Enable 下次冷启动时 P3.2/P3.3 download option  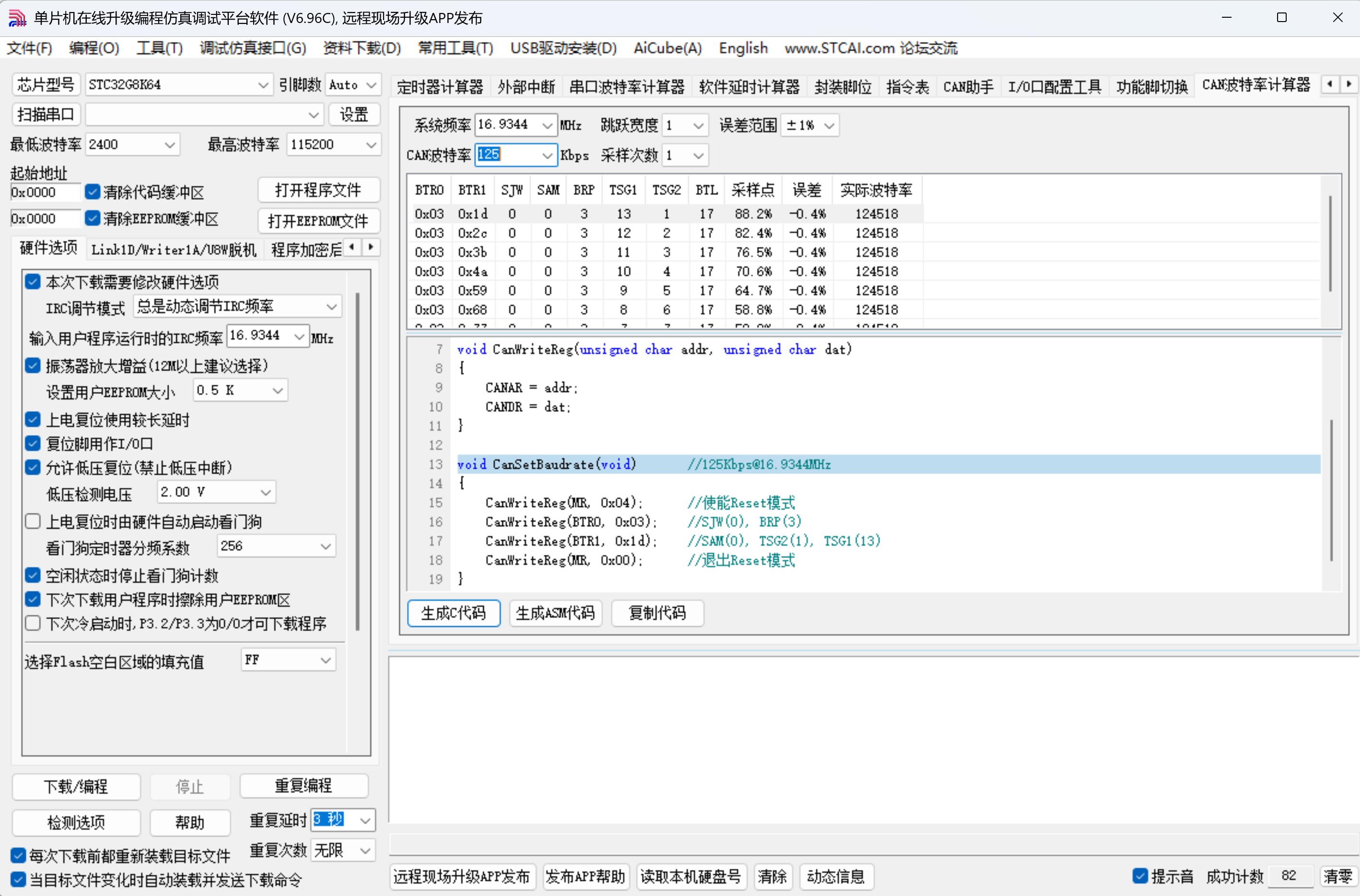pos(33,623)
